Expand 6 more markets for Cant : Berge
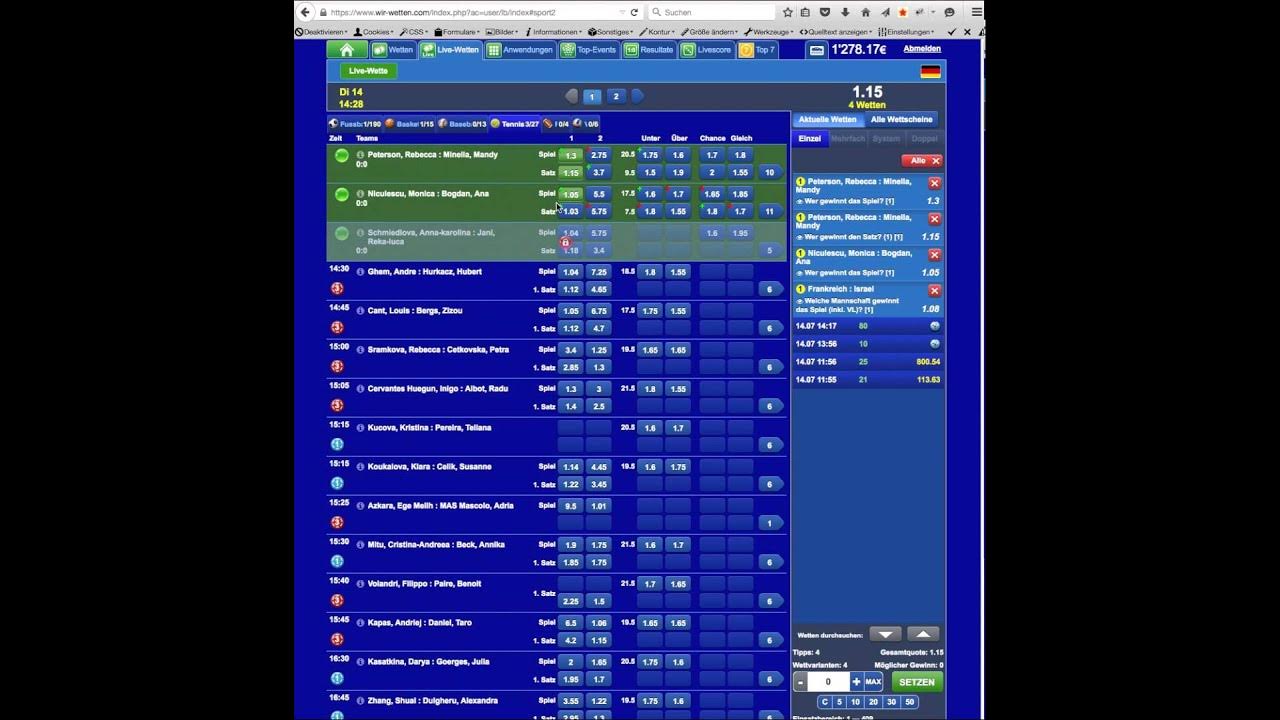Image resolution: width=1280 pixels, height=720 pixels. [770, 328]
